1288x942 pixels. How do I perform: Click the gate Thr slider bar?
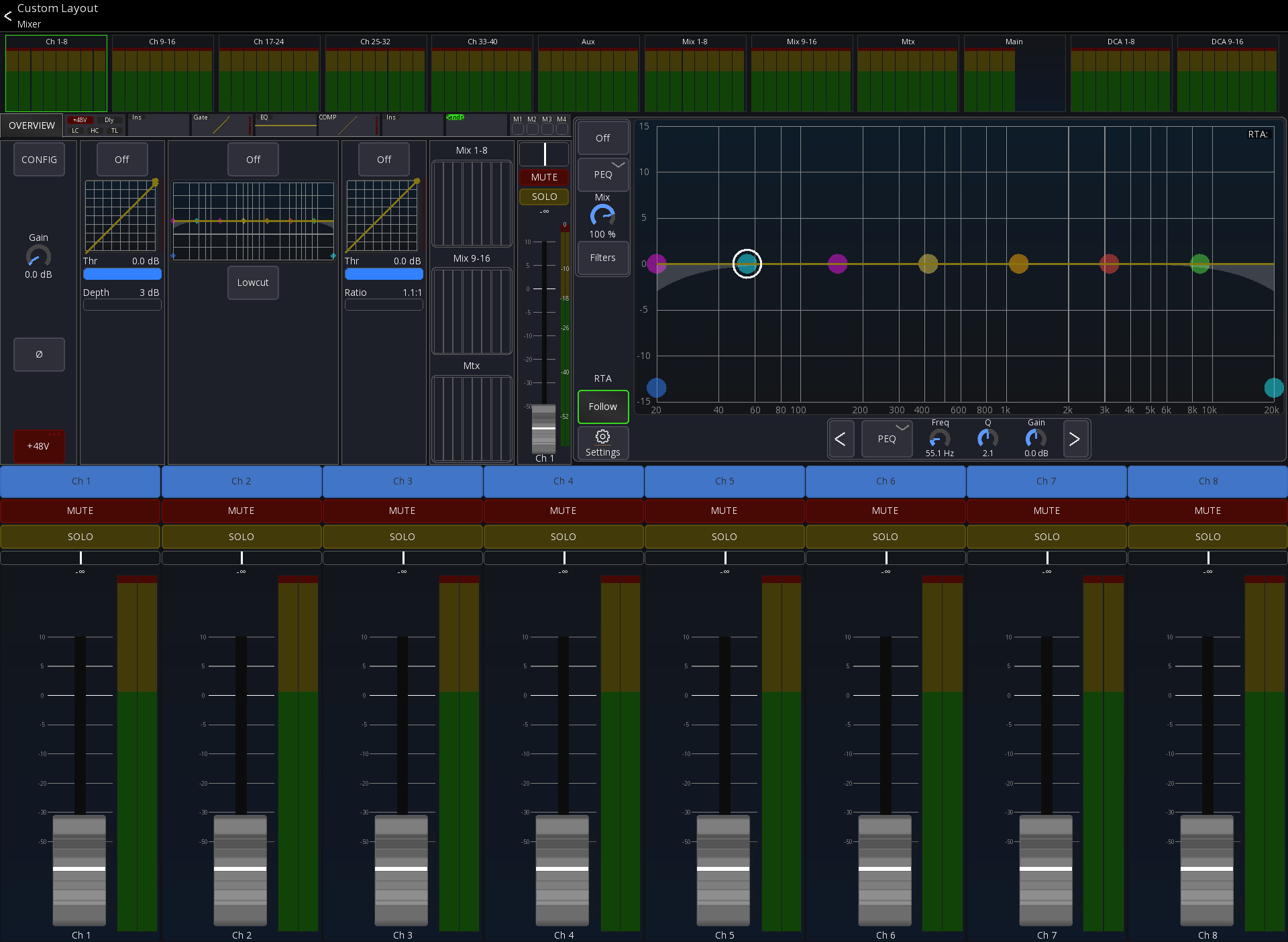(122, 274)
